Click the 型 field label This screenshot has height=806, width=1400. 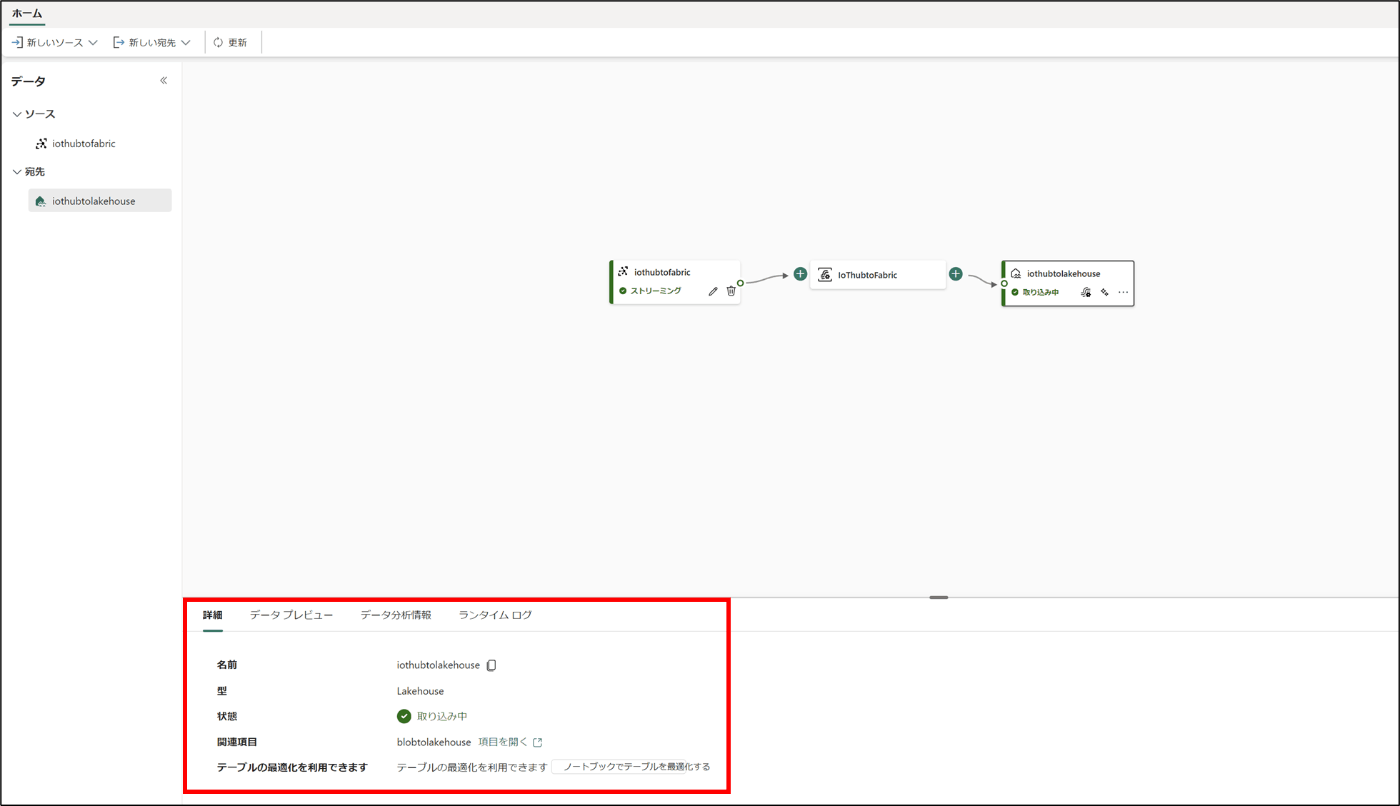[222, 691]
